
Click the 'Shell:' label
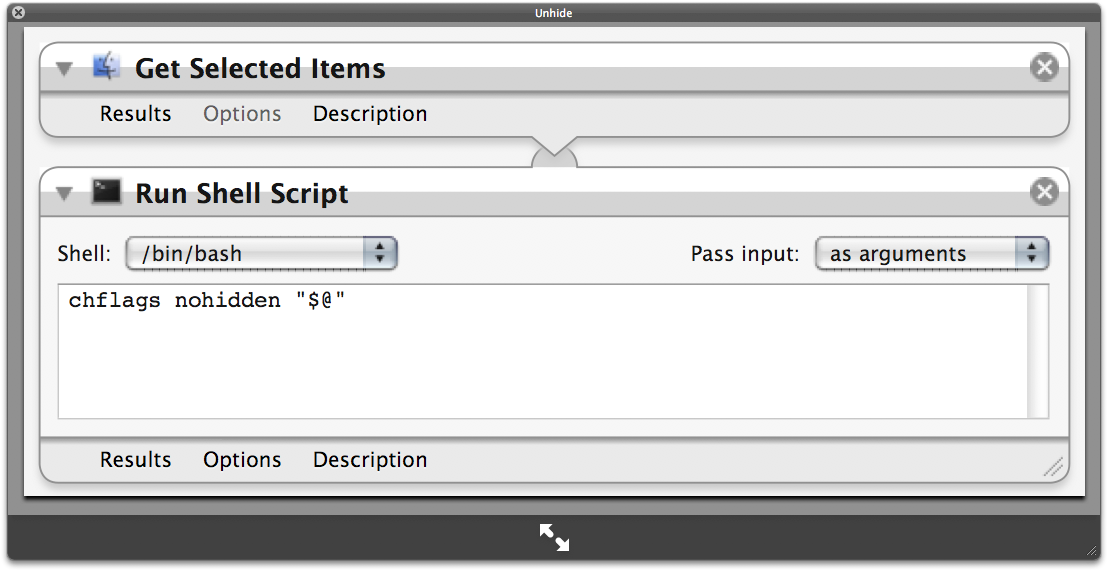coord(84,254)
